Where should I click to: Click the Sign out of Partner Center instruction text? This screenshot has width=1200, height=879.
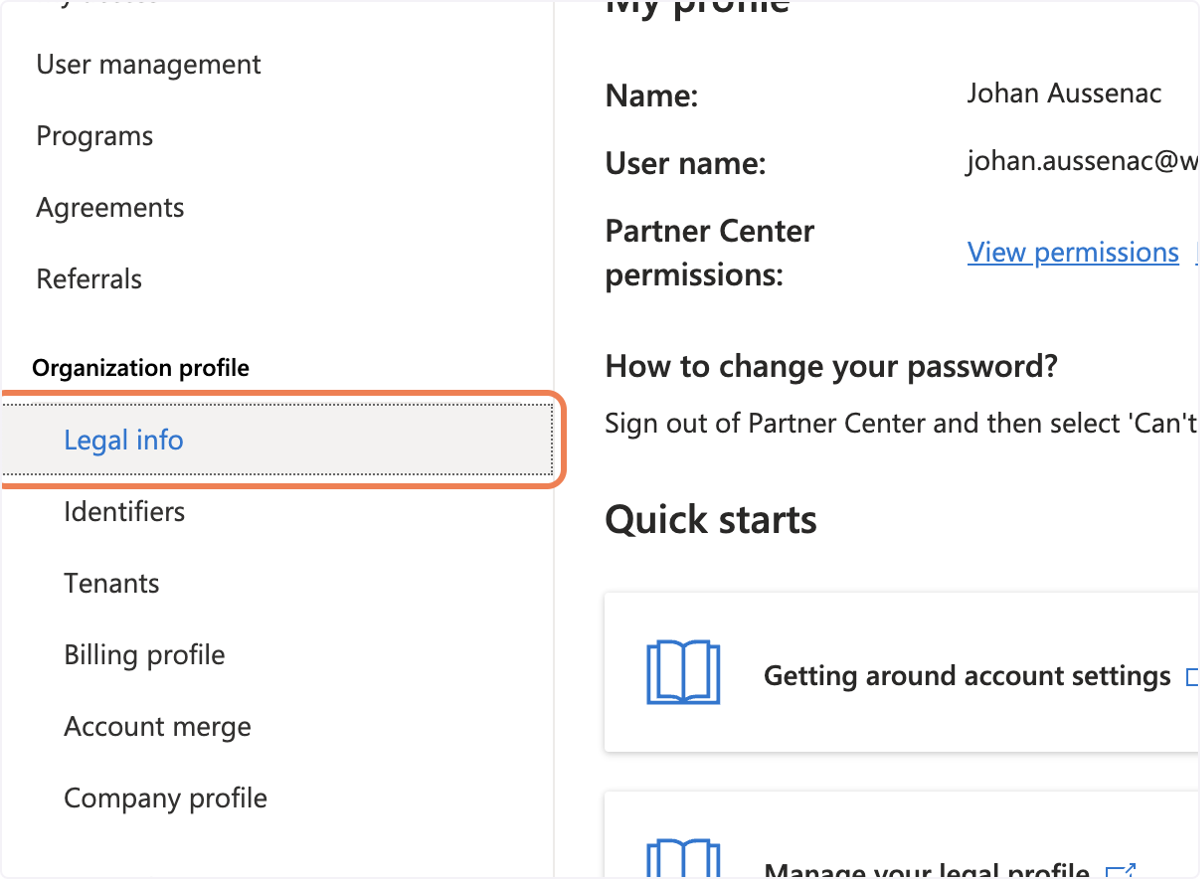pos(902,424)
